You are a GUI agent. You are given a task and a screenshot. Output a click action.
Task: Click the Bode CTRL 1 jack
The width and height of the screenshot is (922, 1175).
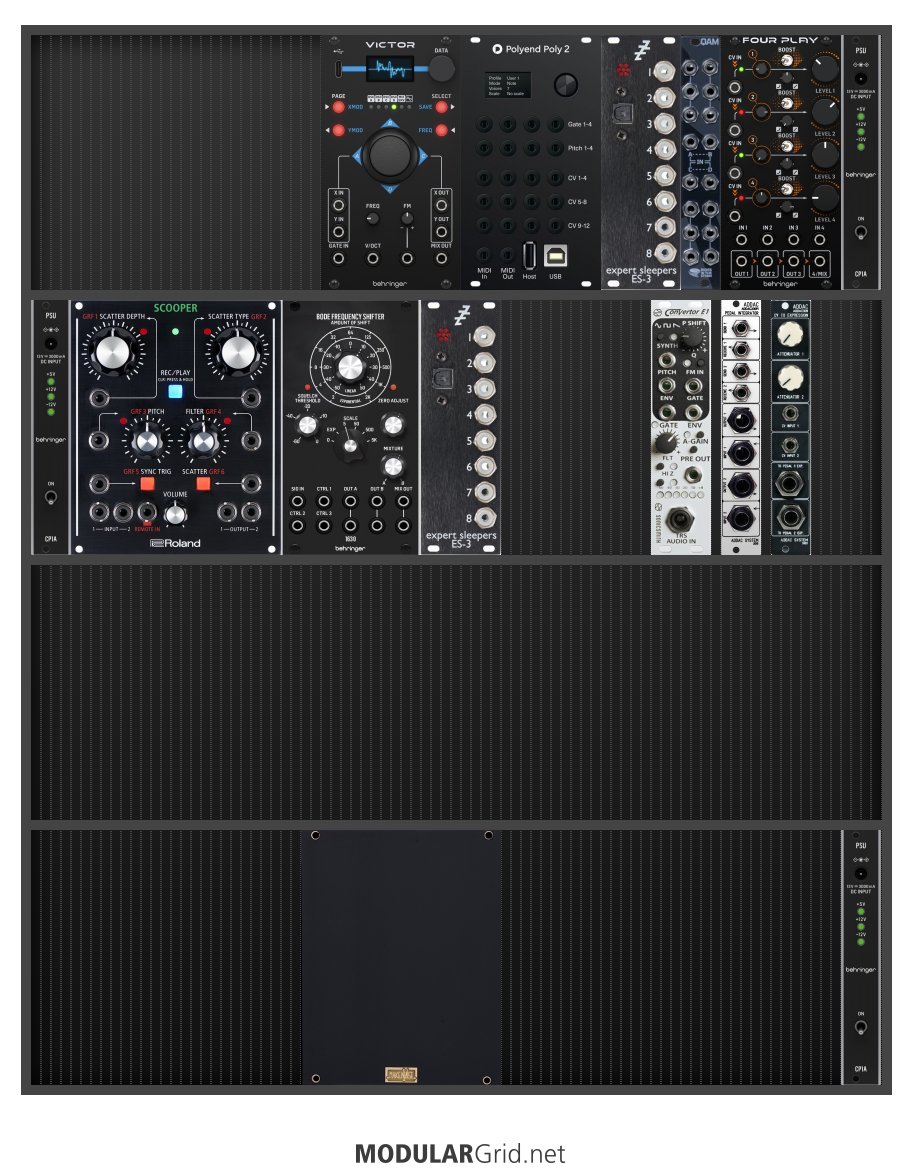pyautogui.click(x=324, y=501)
